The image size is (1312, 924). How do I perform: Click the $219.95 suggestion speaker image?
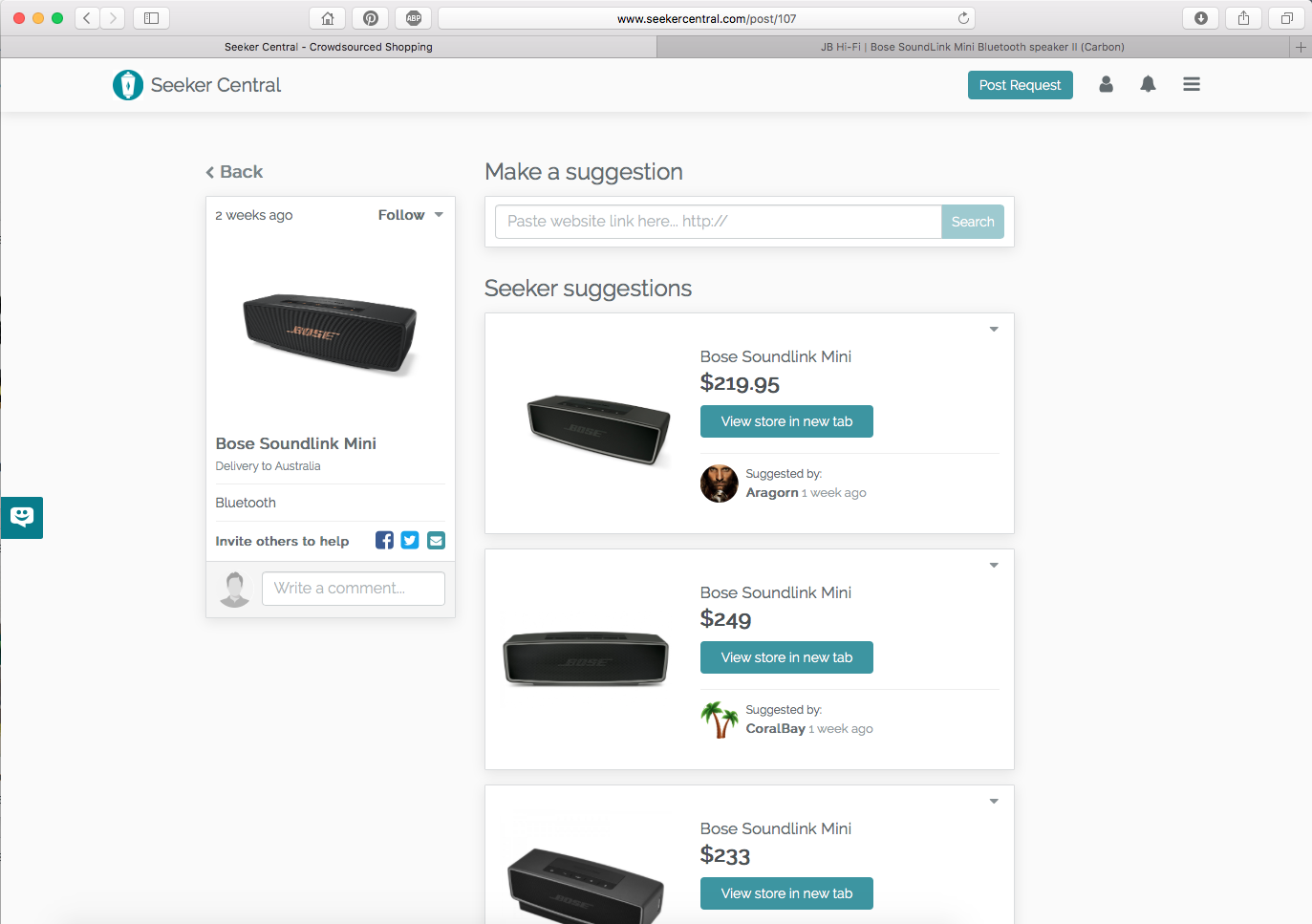point(599,429)
